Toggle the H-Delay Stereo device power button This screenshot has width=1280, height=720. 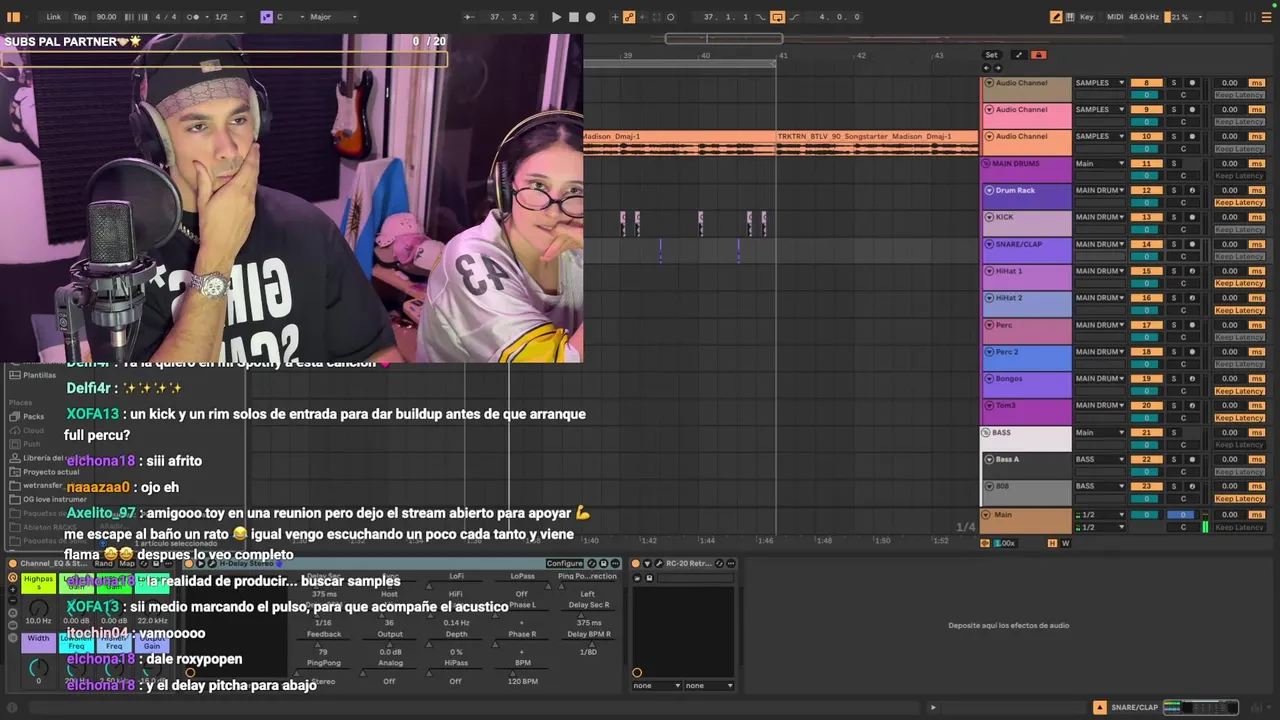click(x=189, y=563)
